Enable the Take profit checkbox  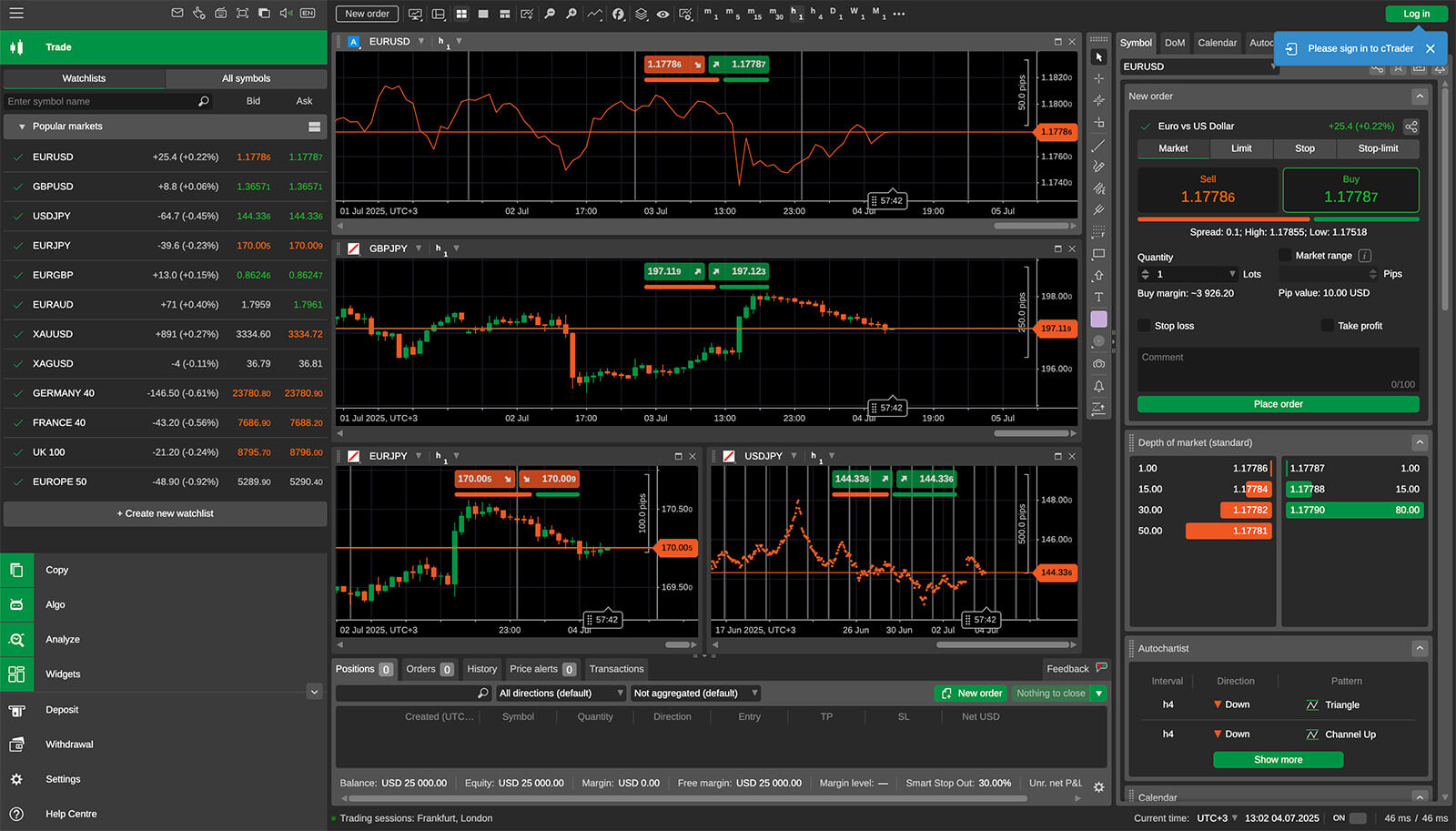1327,326
